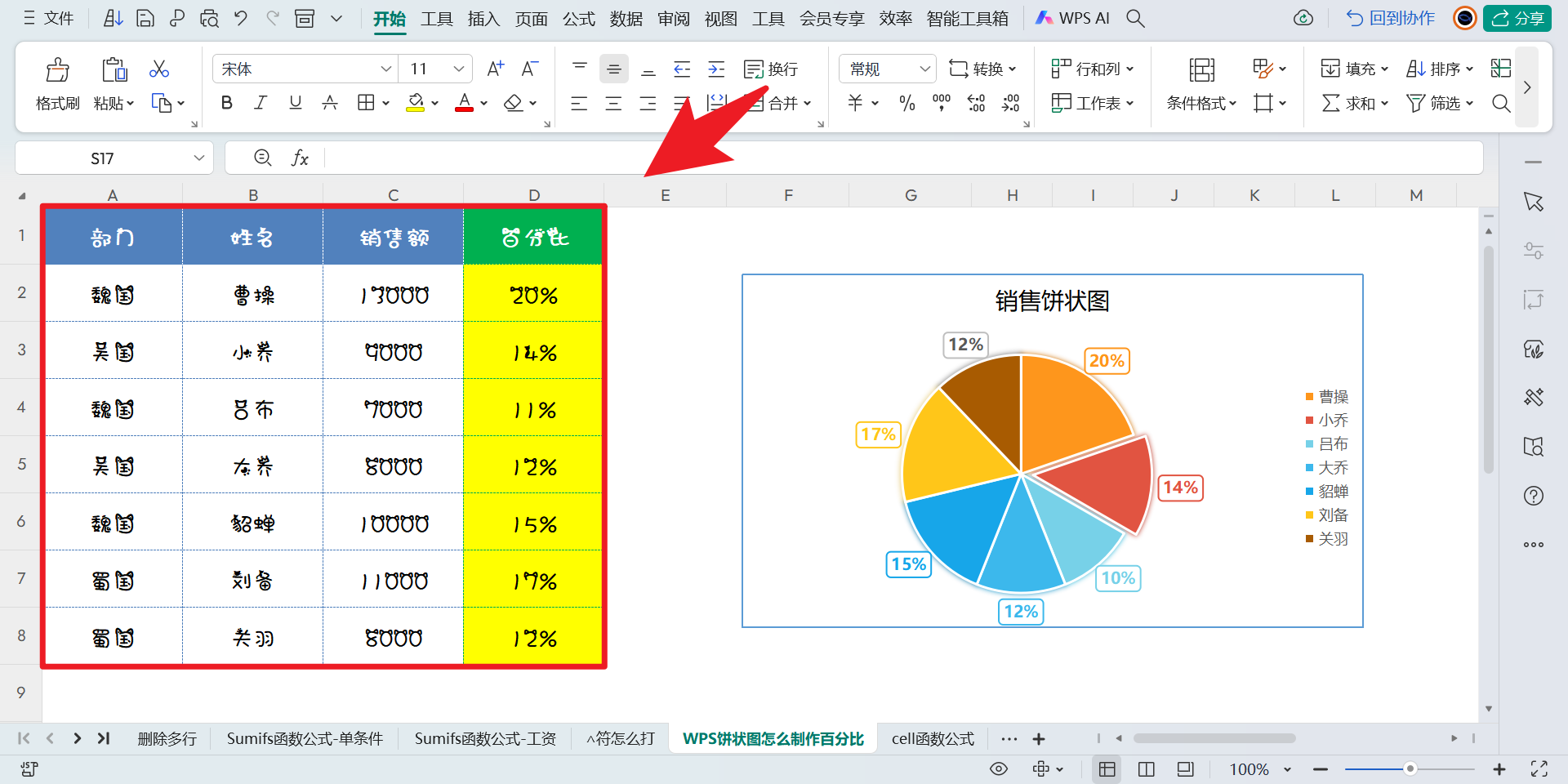Click the thousands separator icon
Screen dimensions: 1568x784
point(942,103)
